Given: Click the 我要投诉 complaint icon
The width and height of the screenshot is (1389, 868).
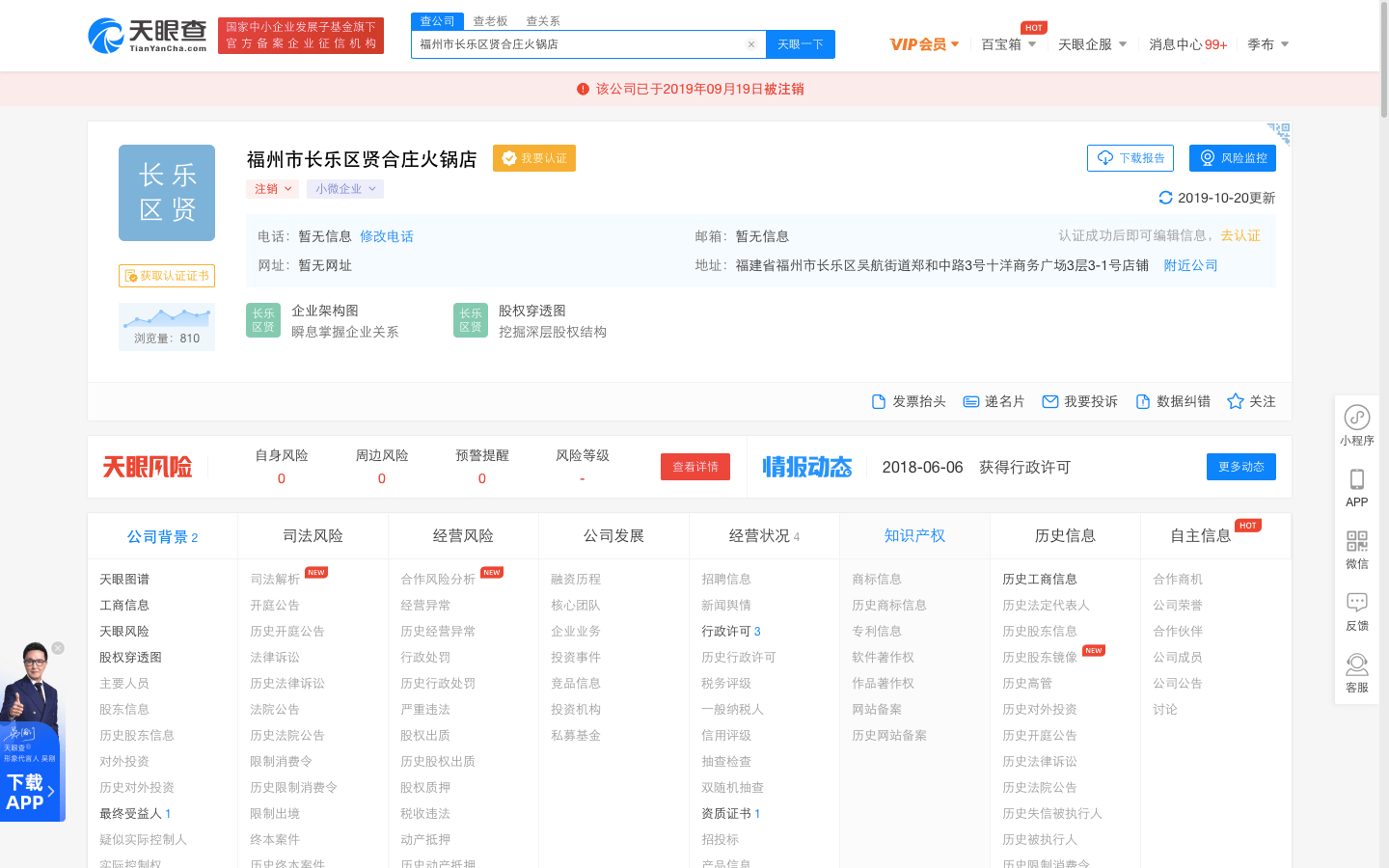Looking at the screenshot, I should [1049, 401].
